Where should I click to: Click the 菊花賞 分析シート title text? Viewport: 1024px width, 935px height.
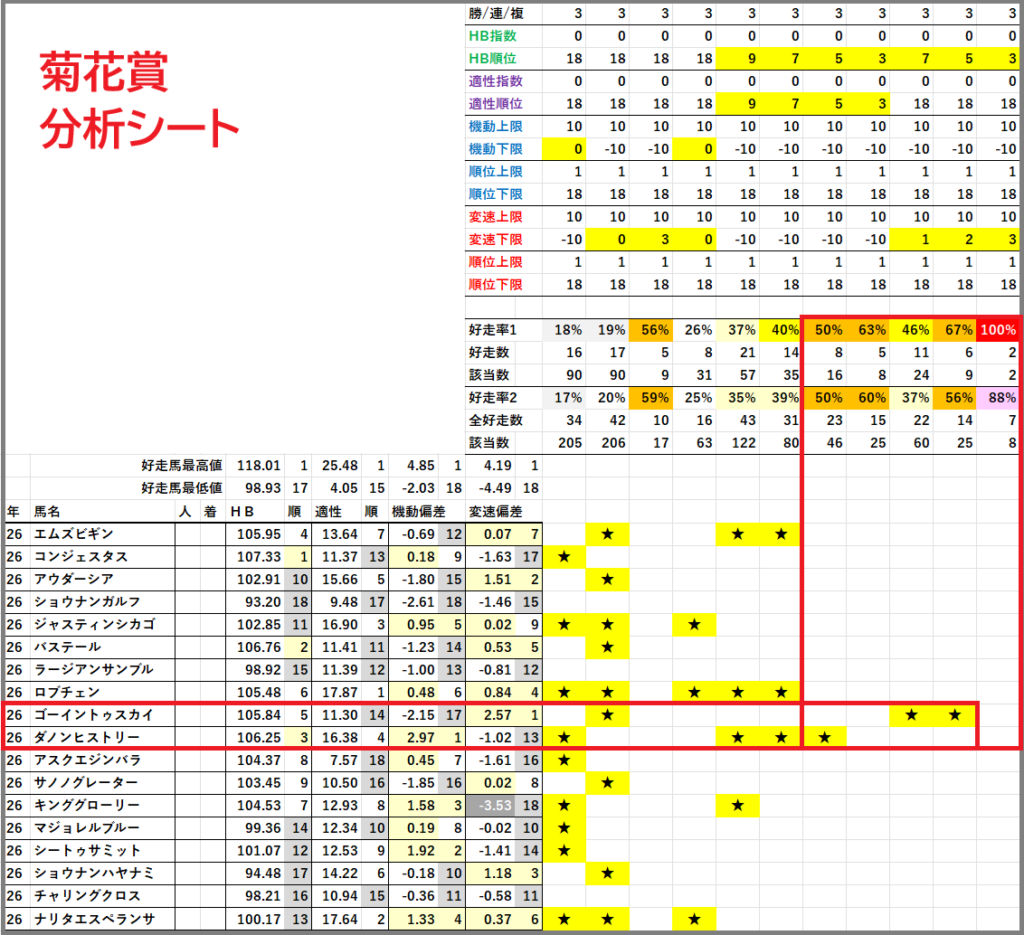point(138,101)
